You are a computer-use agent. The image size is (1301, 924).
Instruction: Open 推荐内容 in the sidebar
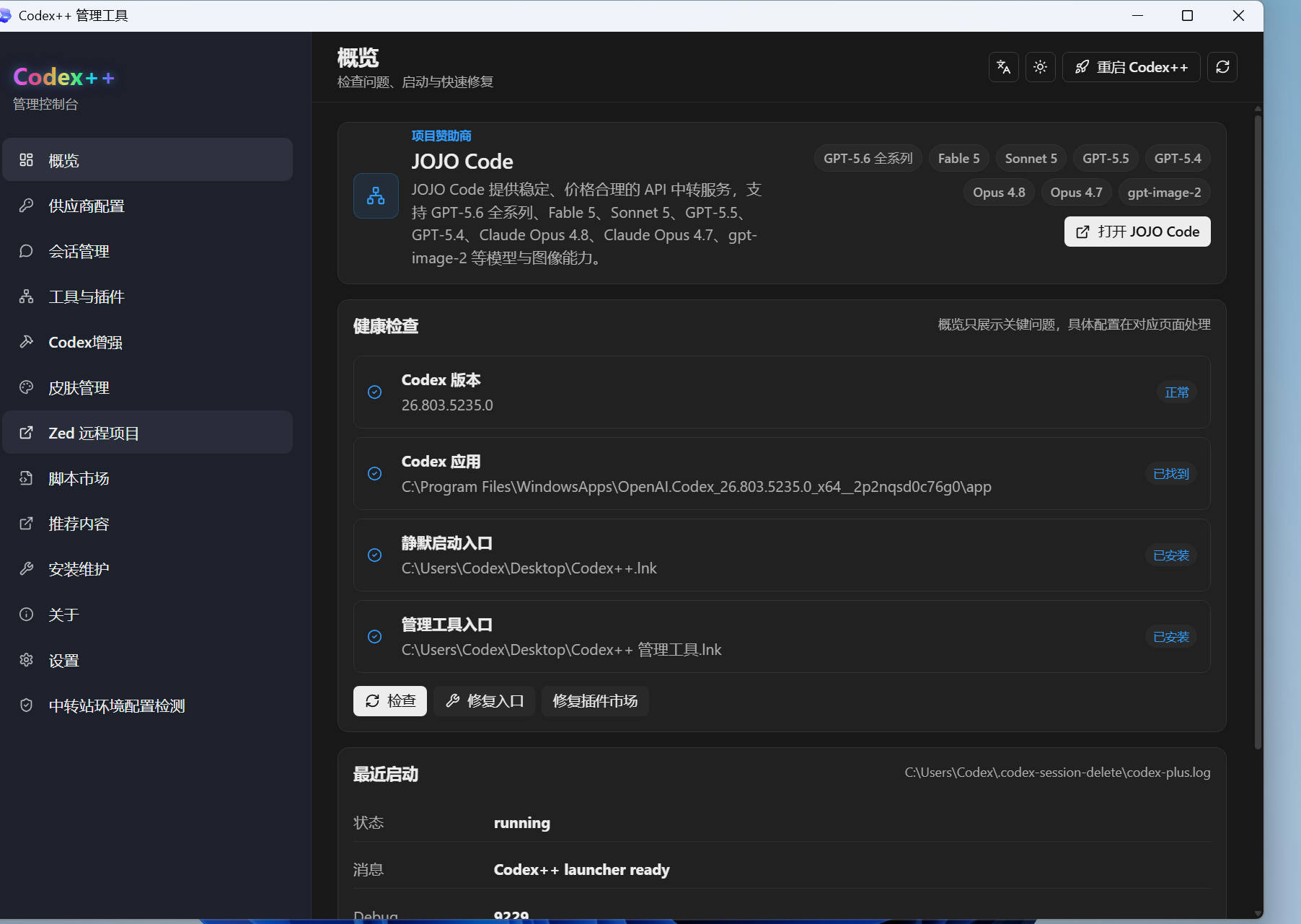148,524
